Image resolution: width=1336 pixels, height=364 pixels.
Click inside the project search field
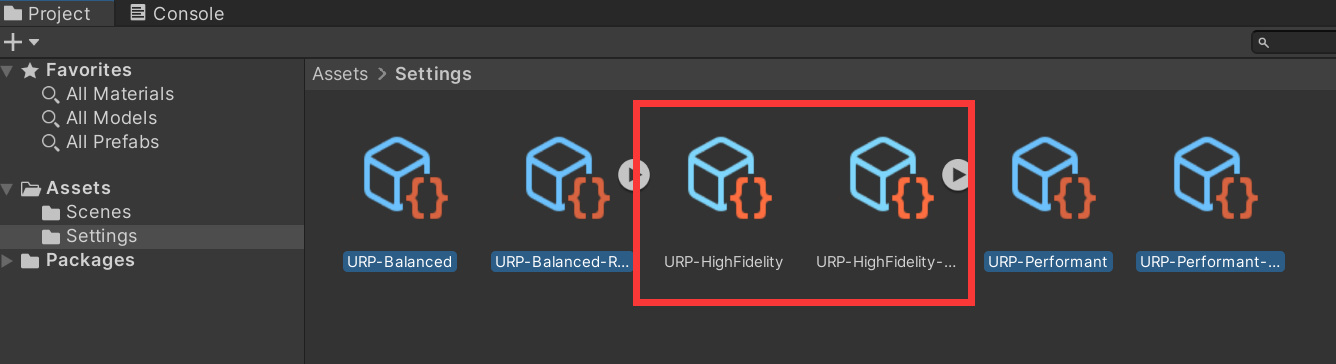(x=1295, y=43)
